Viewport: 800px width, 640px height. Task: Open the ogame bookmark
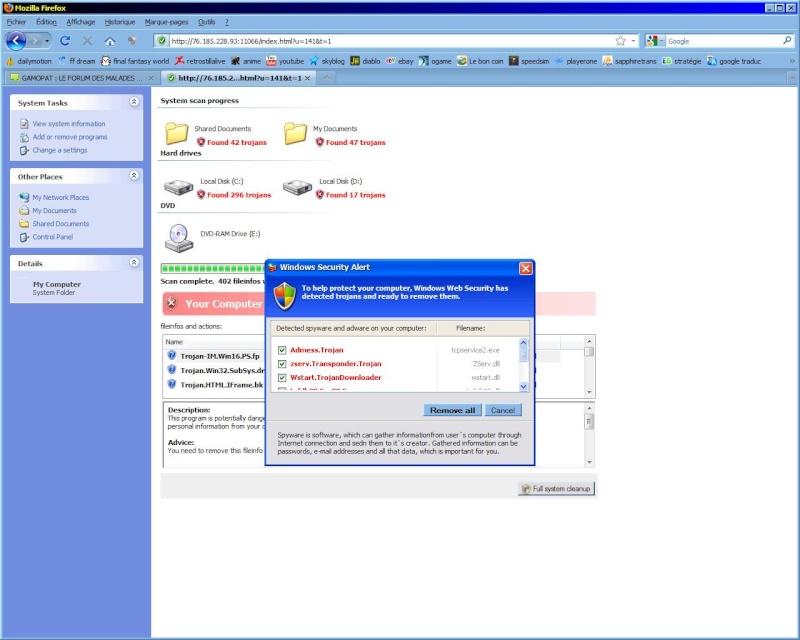click(x=435, y=61)
